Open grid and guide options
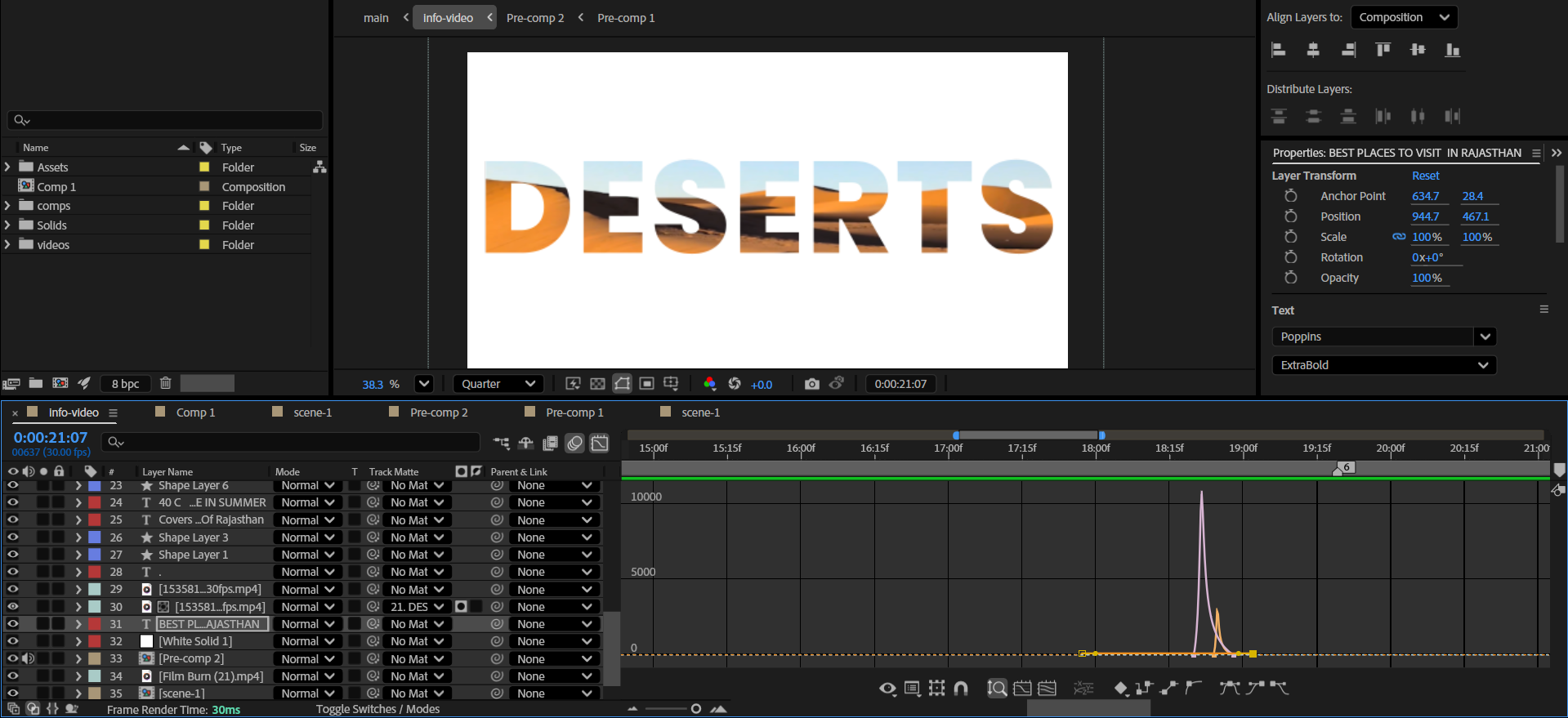The width and height of the screenshot is (1568, 718). (671, 384)
